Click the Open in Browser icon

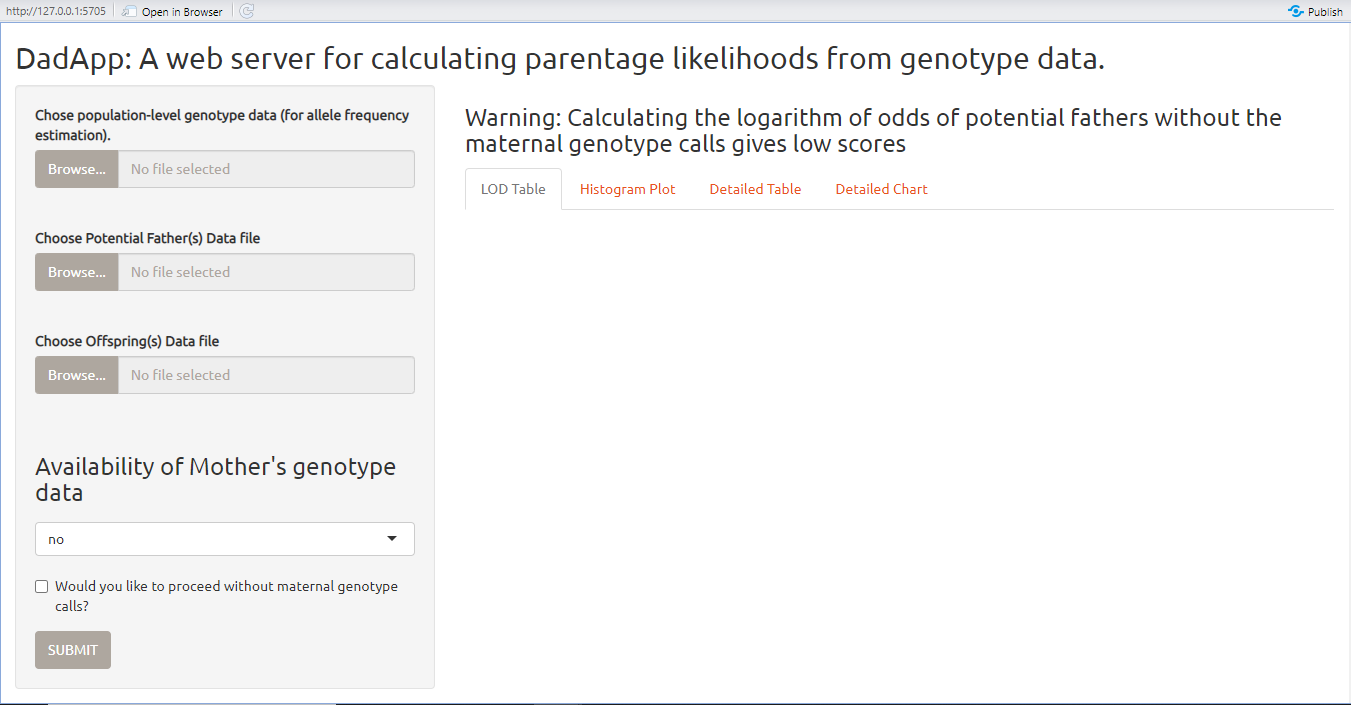129,11
